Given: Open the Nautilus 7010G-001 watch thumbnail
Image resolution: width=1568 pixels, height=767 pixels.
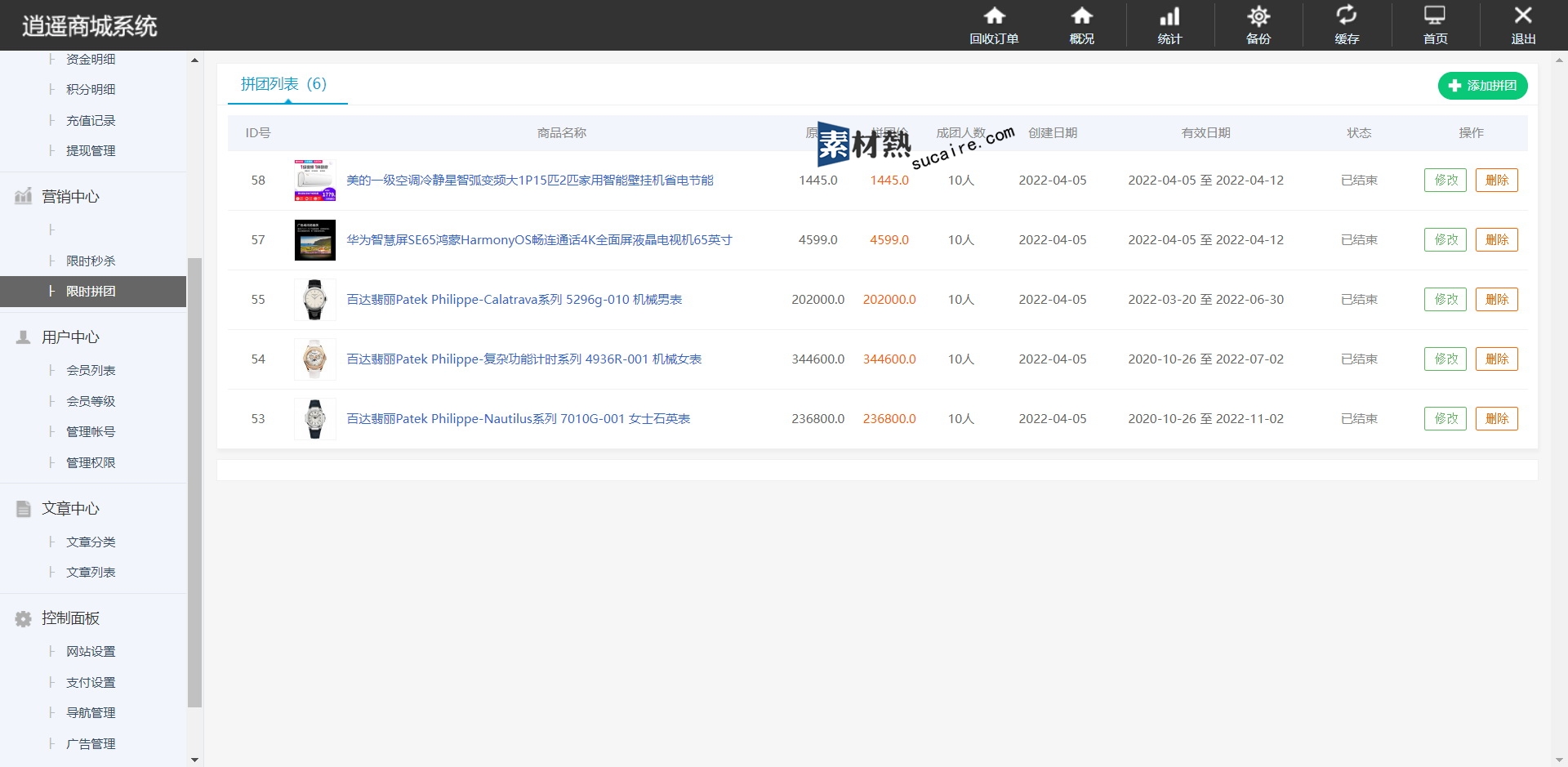Looking at the screenshot, I should pos(315,419).
